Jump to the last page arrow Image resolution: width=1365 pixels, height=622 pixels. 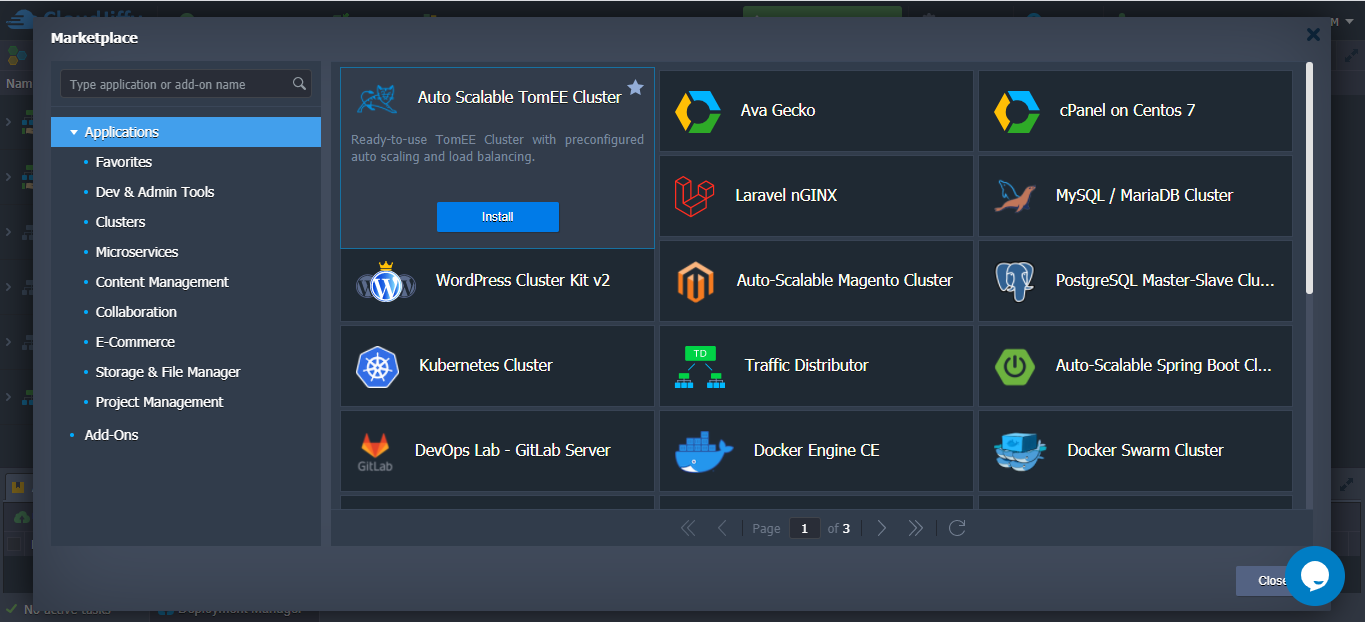pos(915,528)
